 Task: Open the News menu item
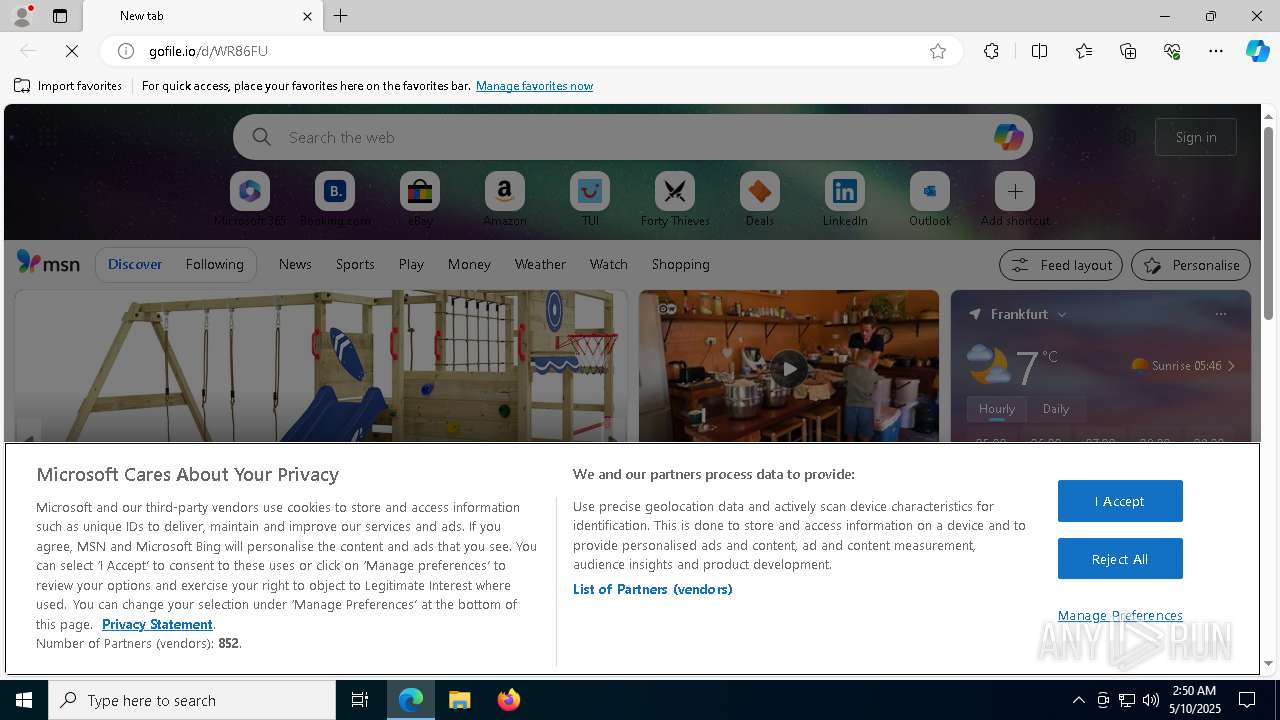click(295, 264)
